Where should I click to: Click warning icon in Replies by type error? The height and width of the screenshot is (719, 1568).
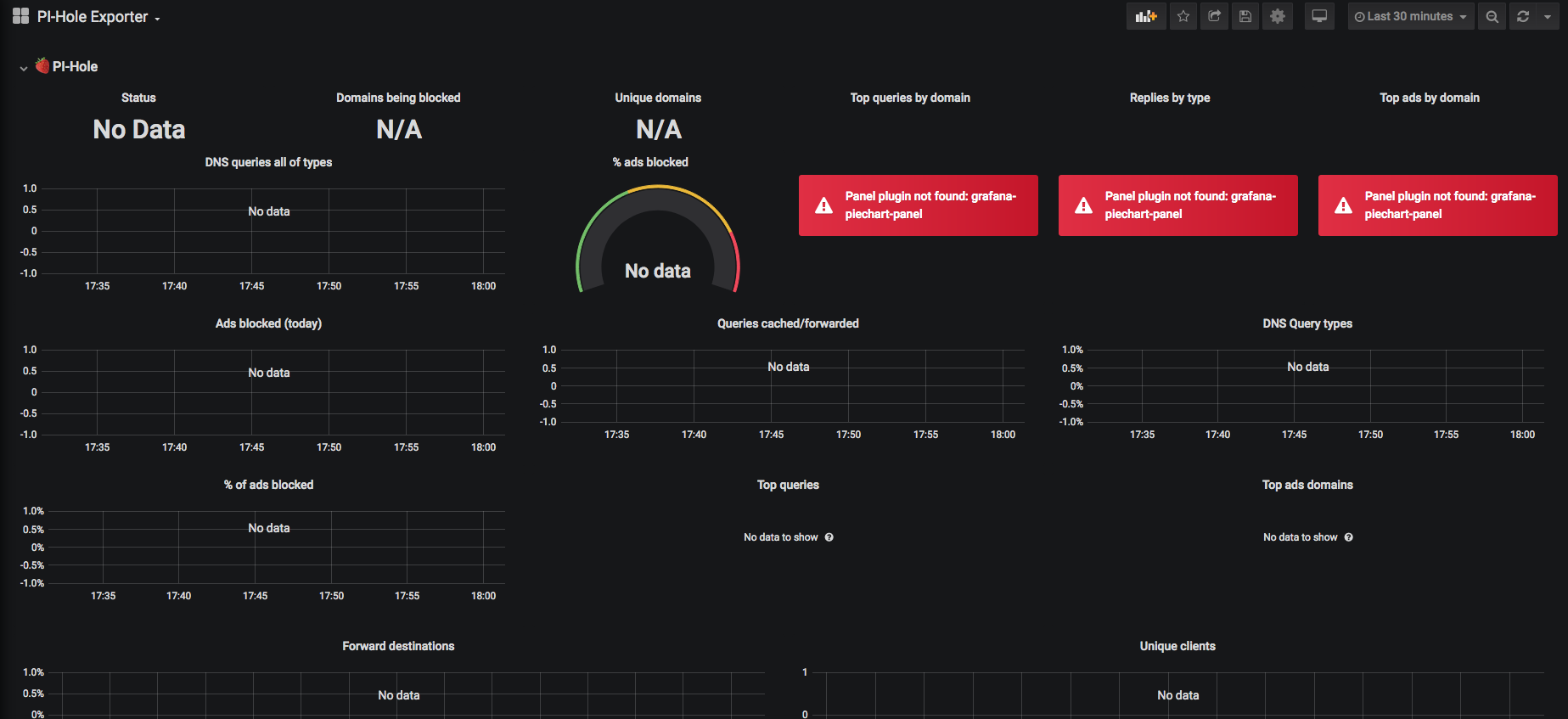pos(1083,205)
